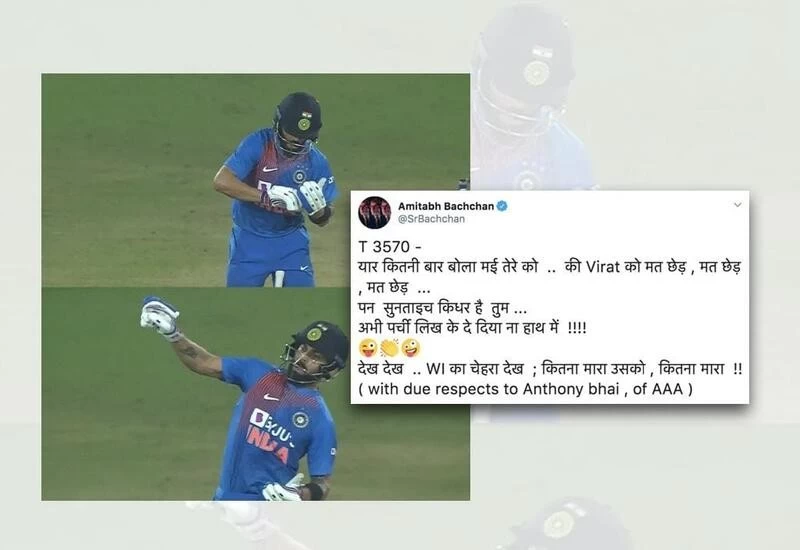Click the blue verified badge

coord(503,206)
